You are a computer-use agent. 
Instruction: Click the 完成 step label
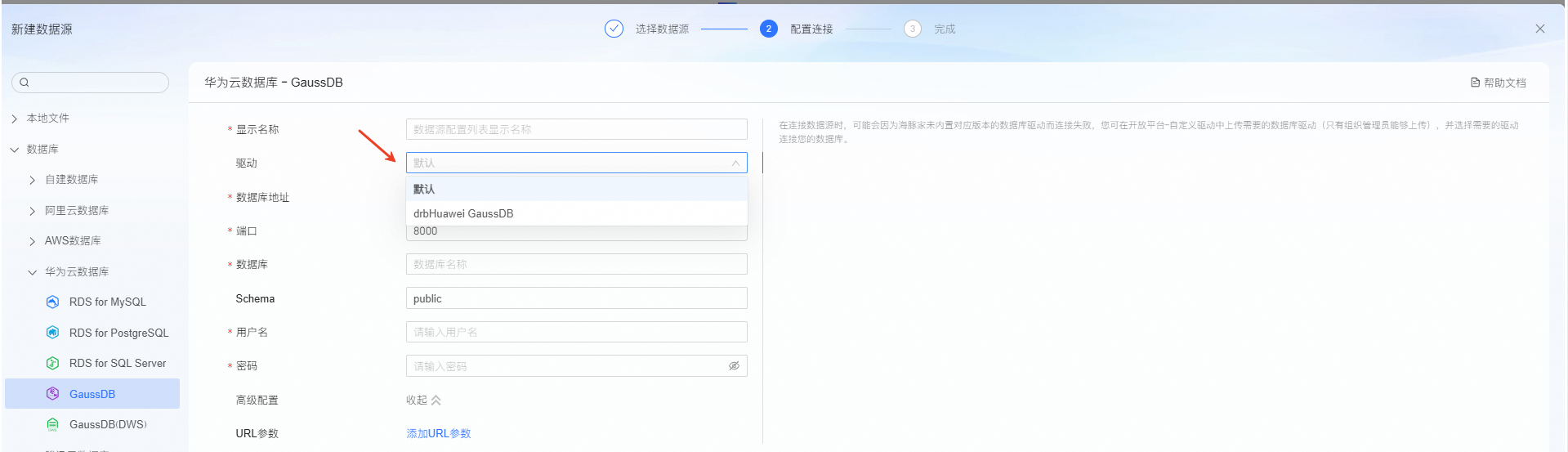point(945,29)
